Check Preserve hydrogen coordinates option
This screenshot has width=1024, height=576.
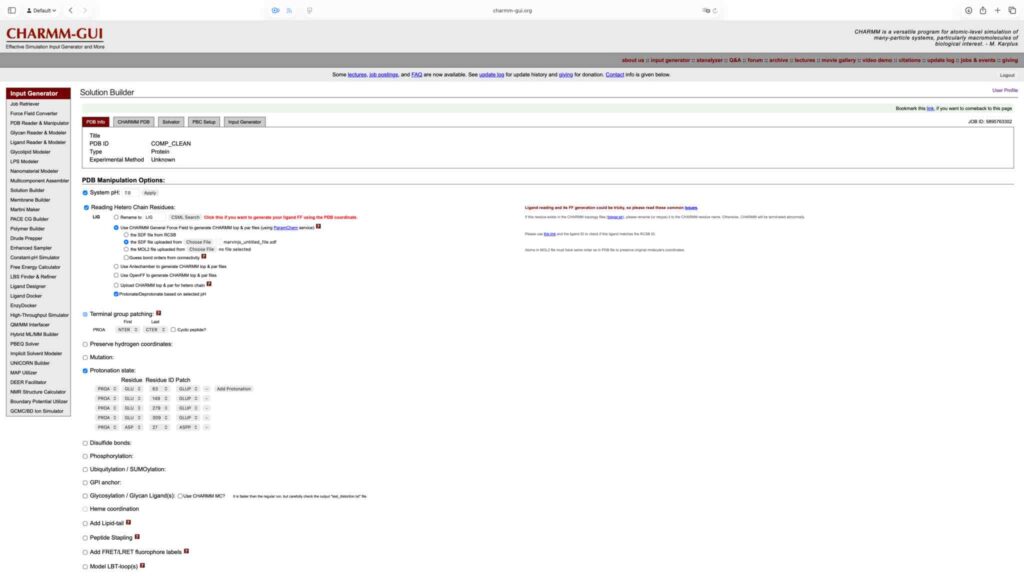[85, 344]
